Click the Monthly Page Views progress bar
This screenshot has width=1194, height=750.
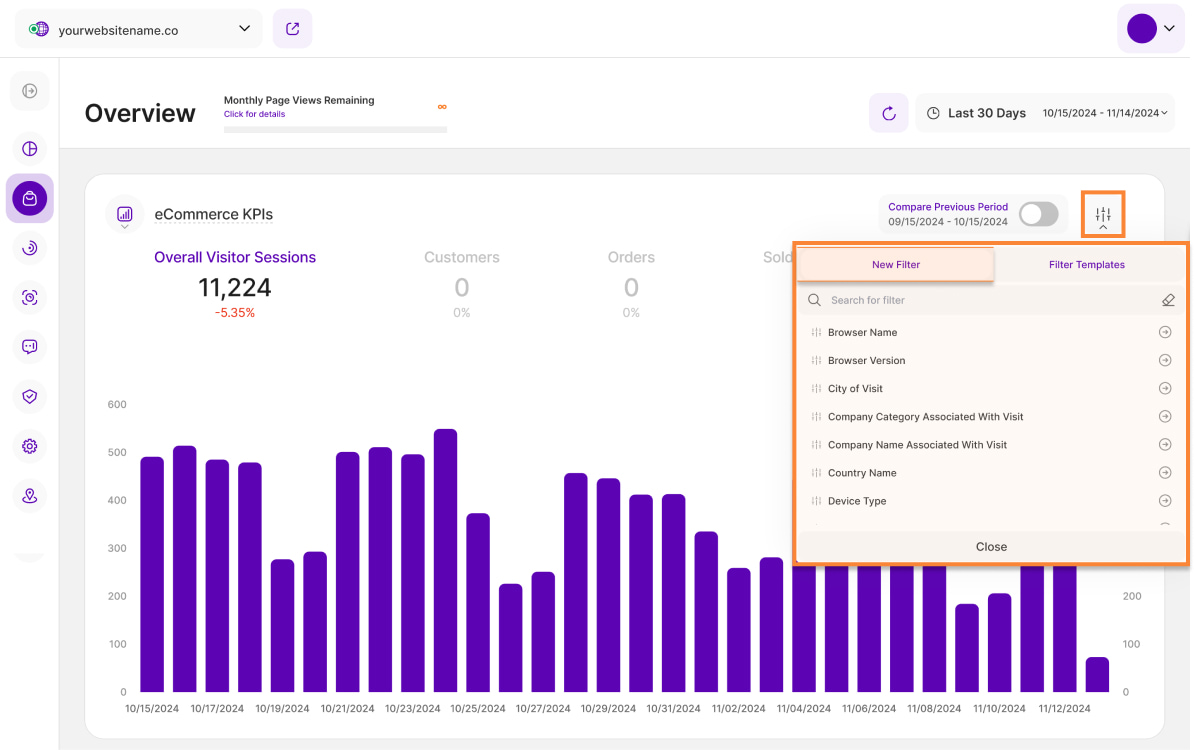[335, 129]
